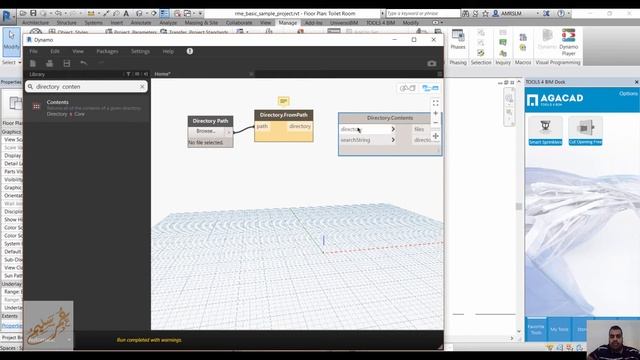Image resolution: width=640 pixels, height=360 pixels.
Task: Click the directory output port of Directory.FromPath
Action: click(x=300, y=126)
